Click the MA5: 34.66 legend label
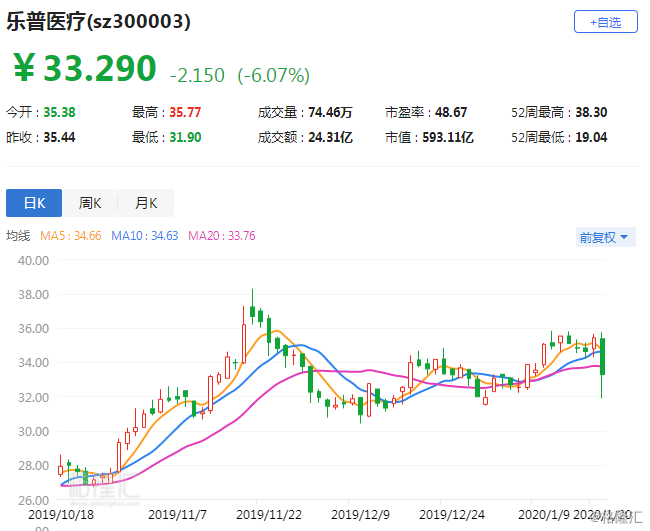650x531 pixels. (70, 236)
